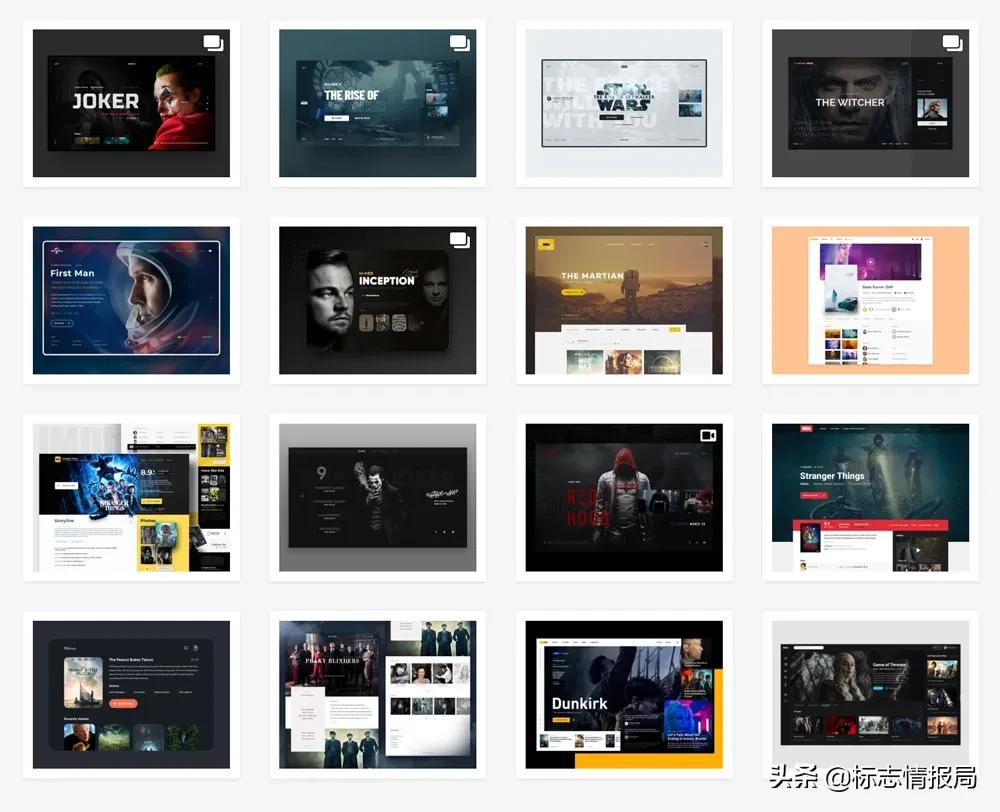Image resolution: width=1000 pixels, height=812 pixels.
Task: Open the Dunkirk web design thumbnail
Action: click(x=623, y=694)
